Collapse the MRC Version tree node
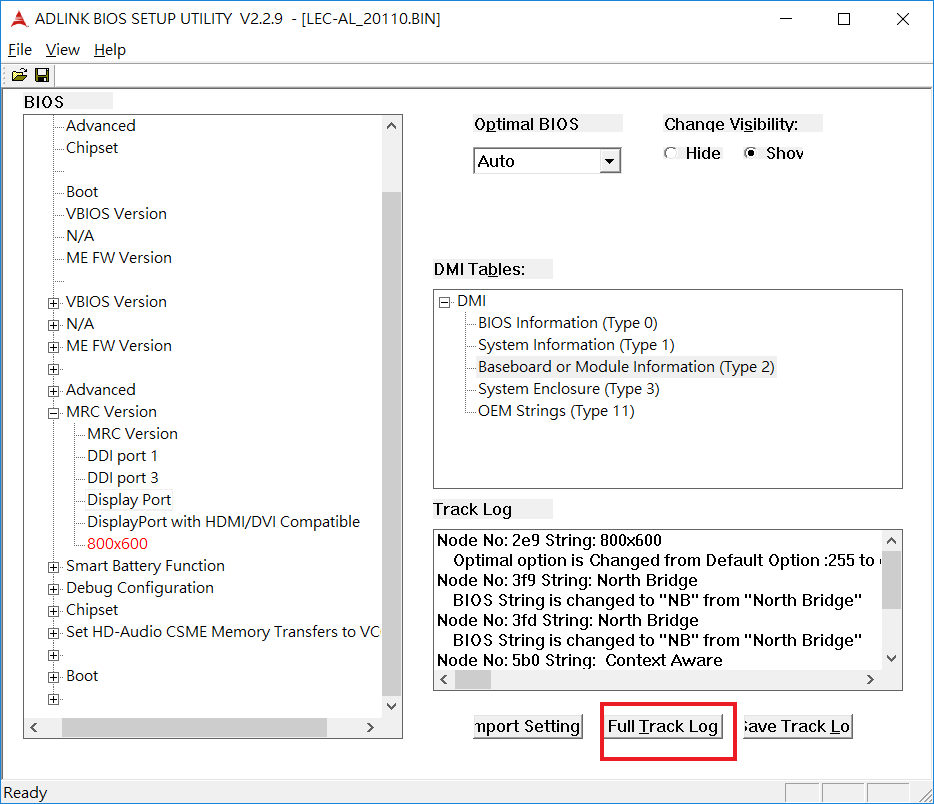934x804 pixels. (54, 413)
